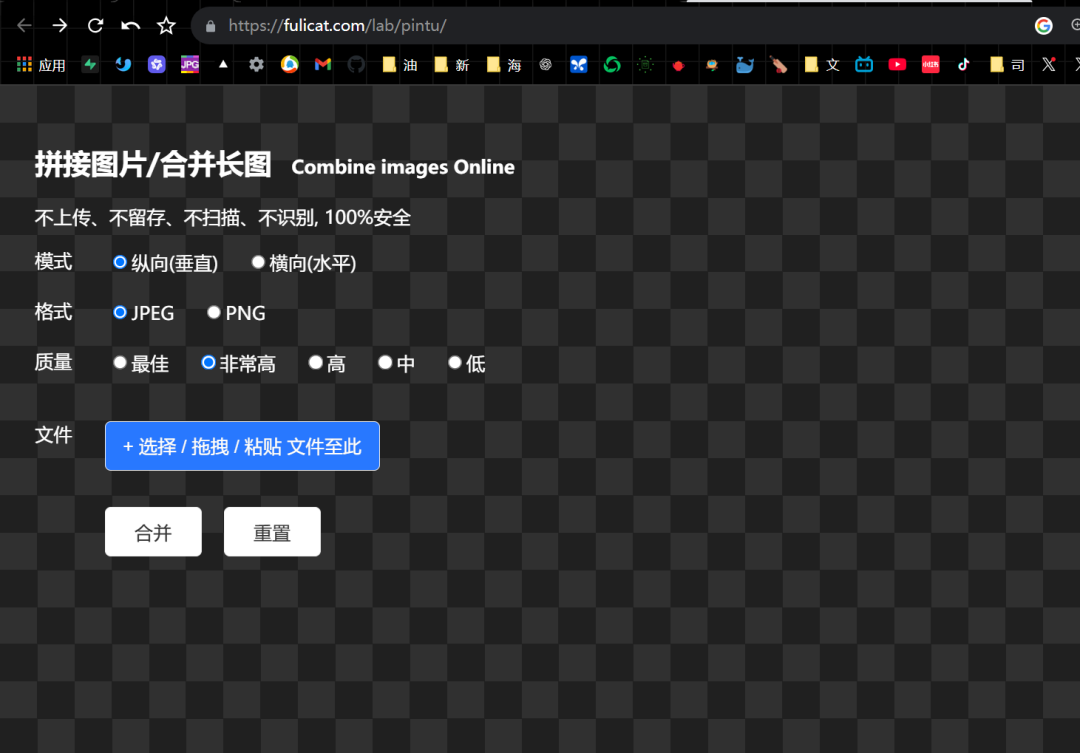Open the 应用 apps shortcut
The height and width of the screenshot is (753, 1080).
click(40, 64)
